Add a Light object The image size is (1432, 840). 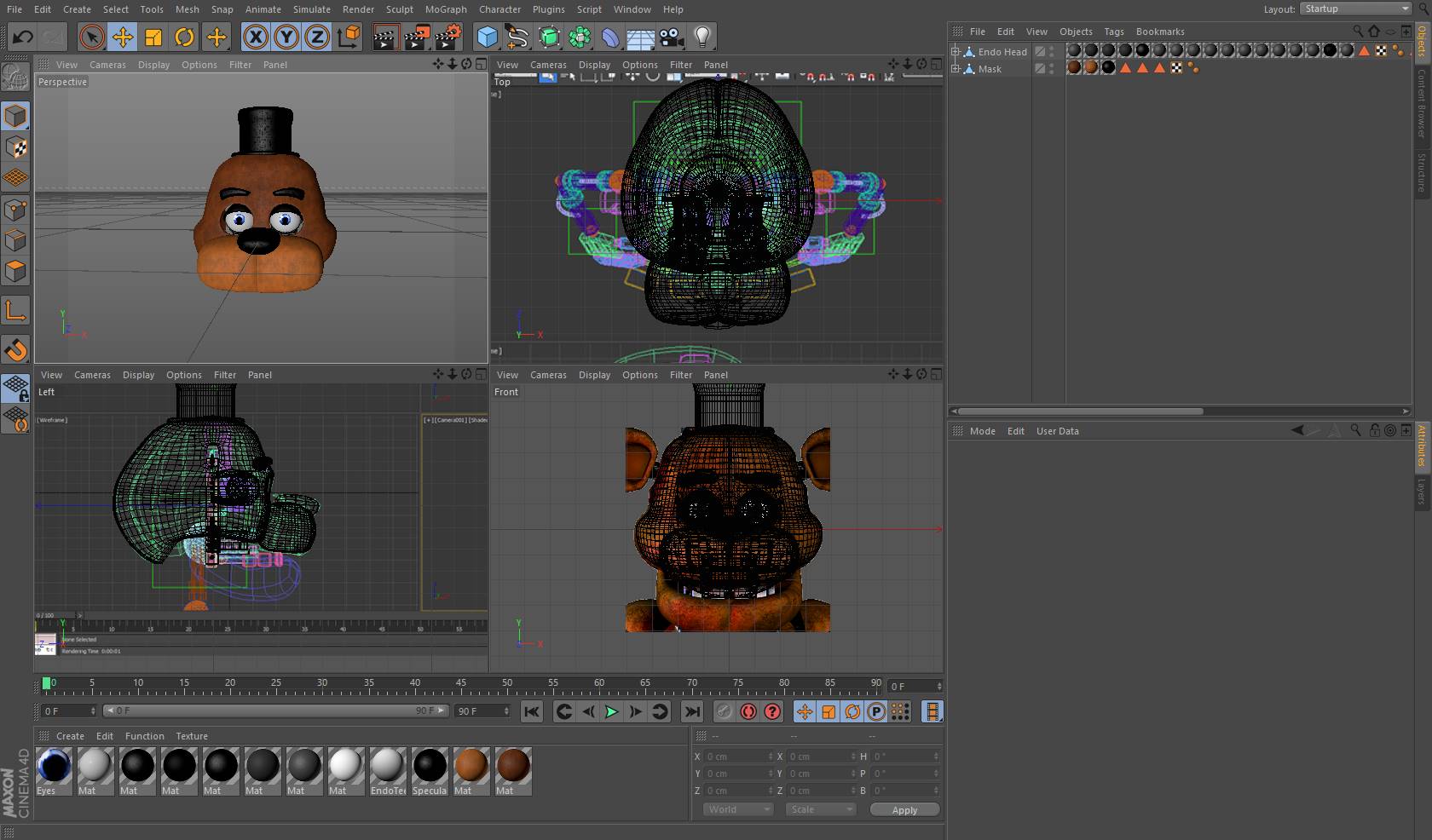pyautogui.click(x=702, y=37)
